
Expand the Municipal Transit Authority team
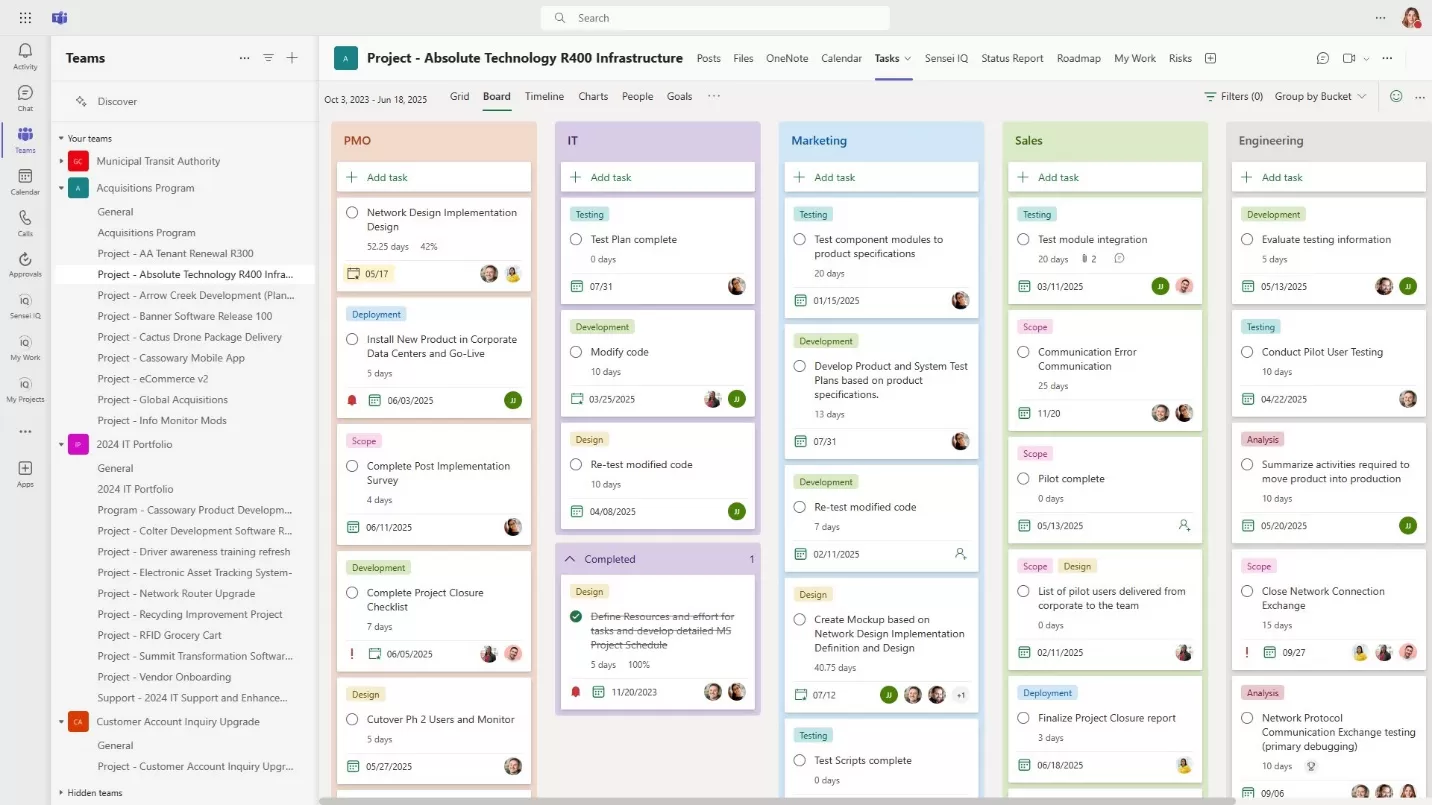[x=60, y=161]
